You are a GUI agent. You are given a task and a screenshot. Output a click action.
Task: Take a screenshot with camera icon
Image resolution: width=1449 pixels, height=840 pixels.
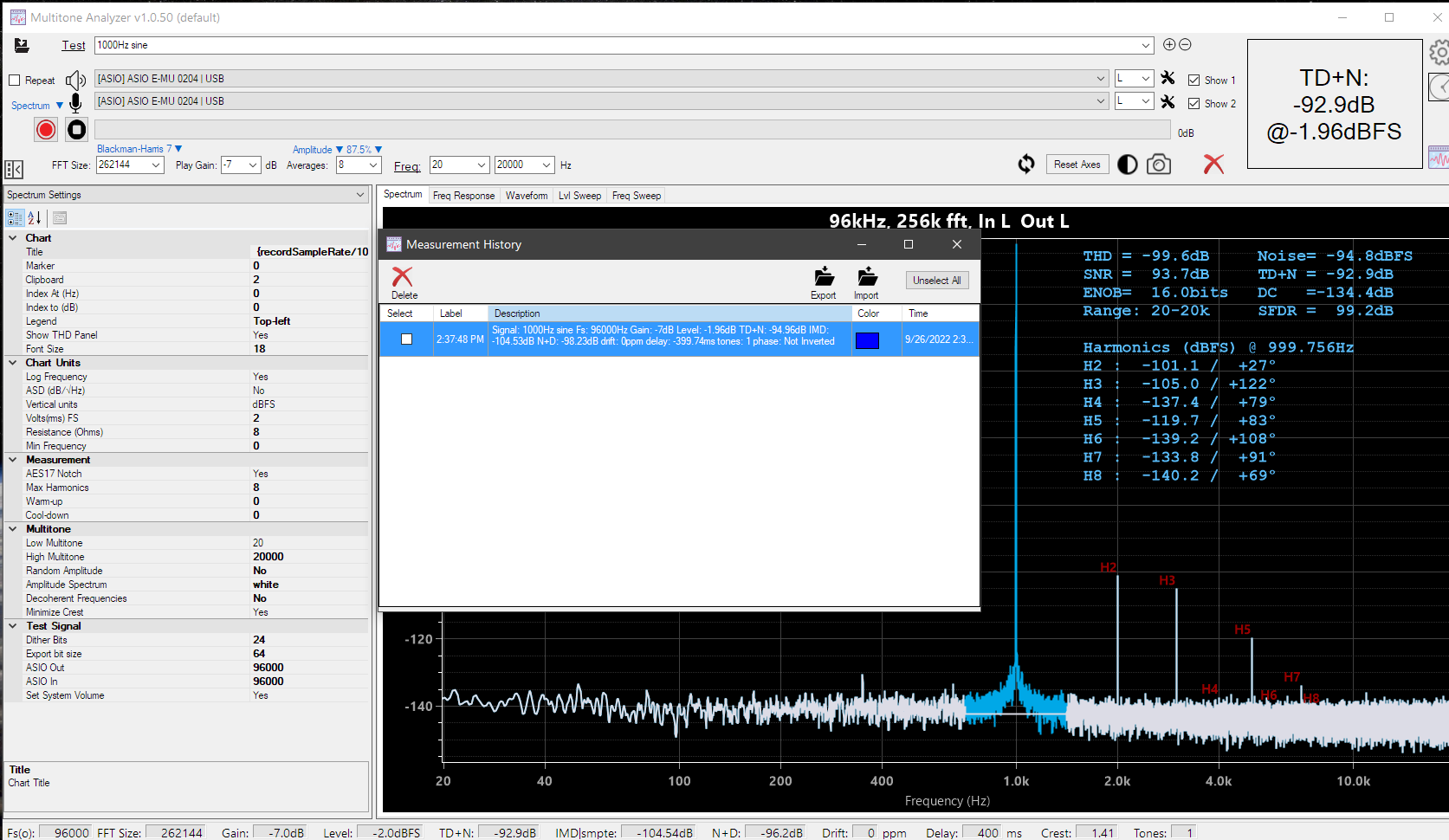pos(1159,165)
